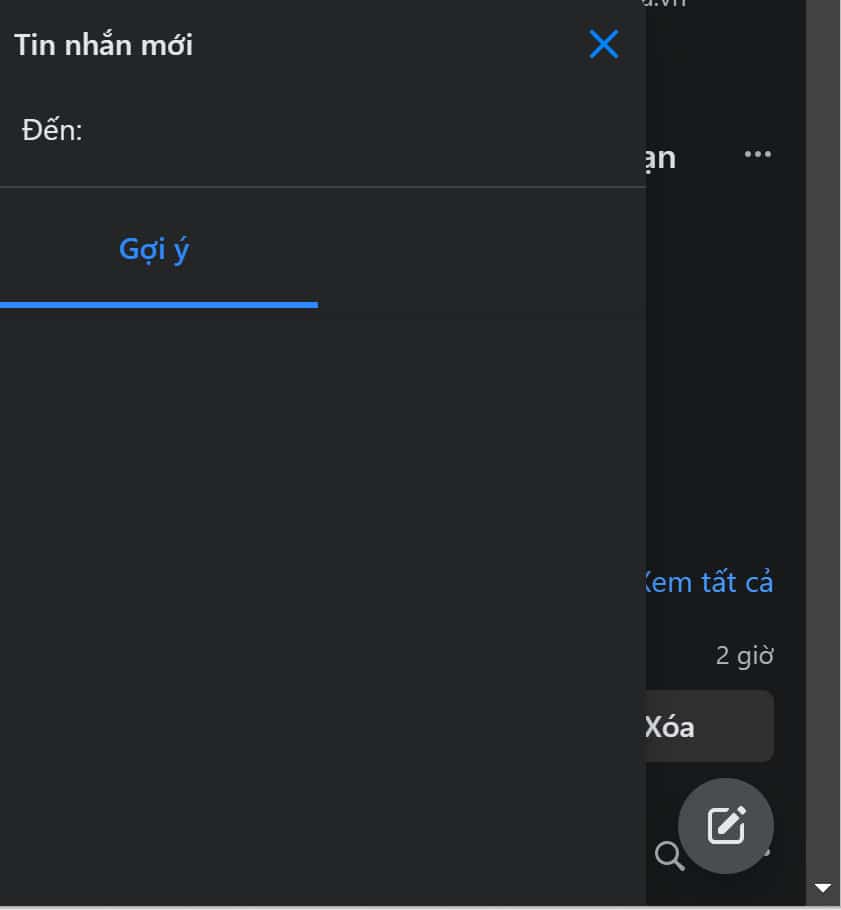Click the magnifier search icon

click(669, 855)
